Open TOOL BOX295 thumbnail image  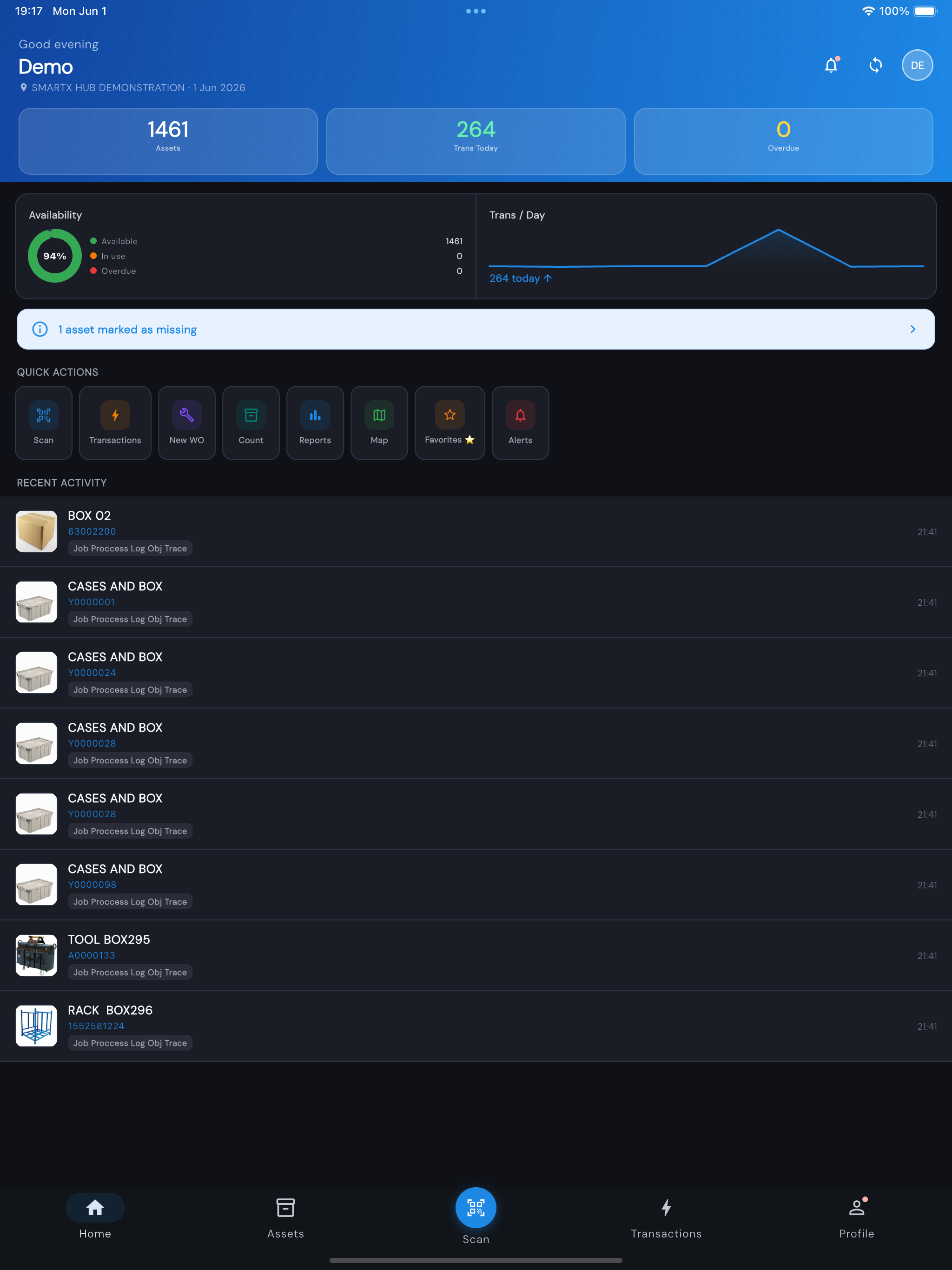click(x=36, y=955)
